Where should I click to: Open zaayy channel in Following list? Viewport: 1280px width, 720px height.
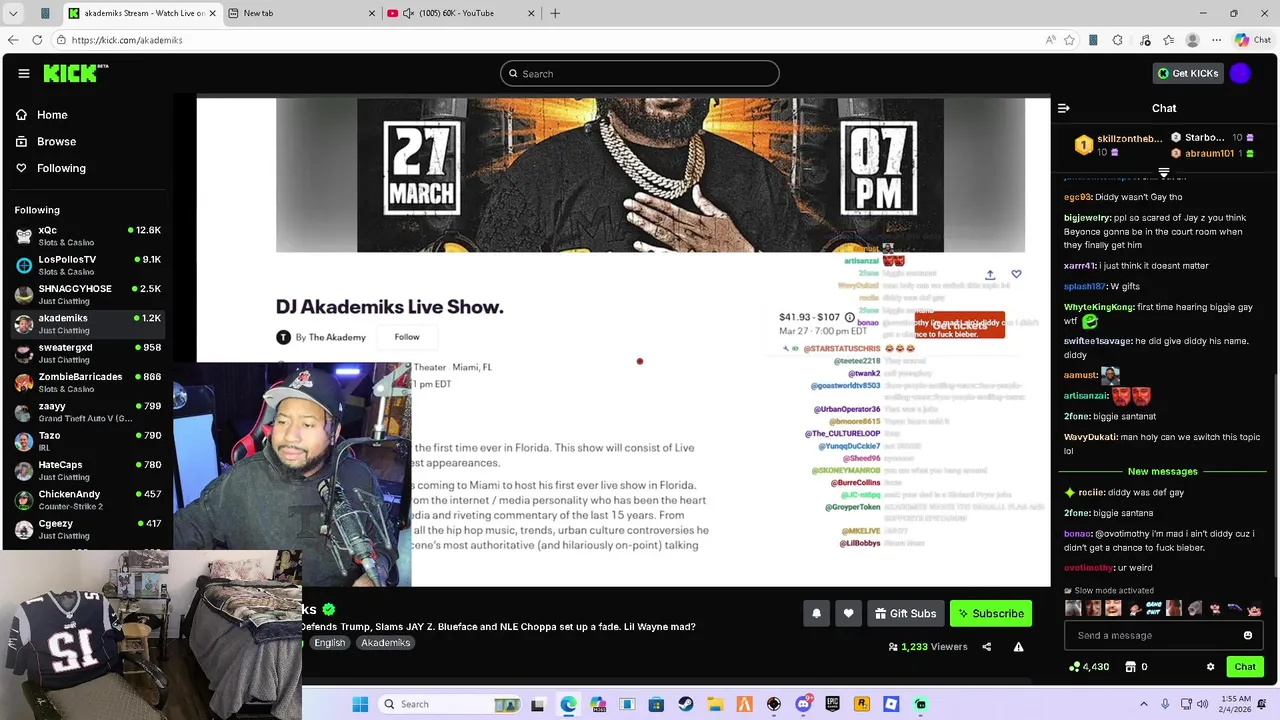pos(88,411)
